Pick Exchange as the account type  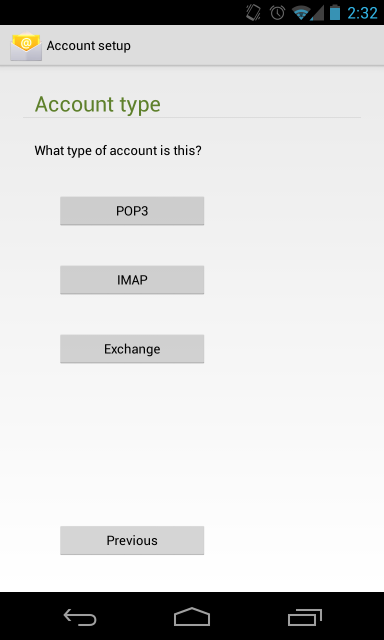click(132, 349)
